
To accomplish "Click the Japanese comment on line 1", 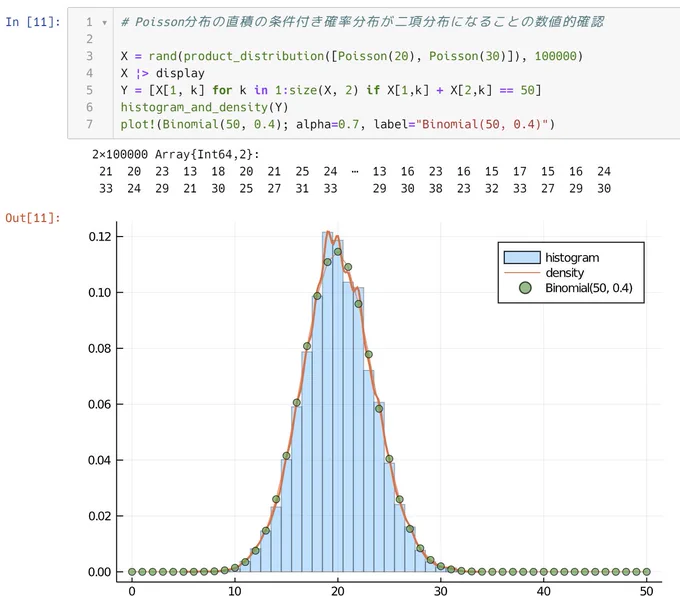I will click(x=362, y=22).
